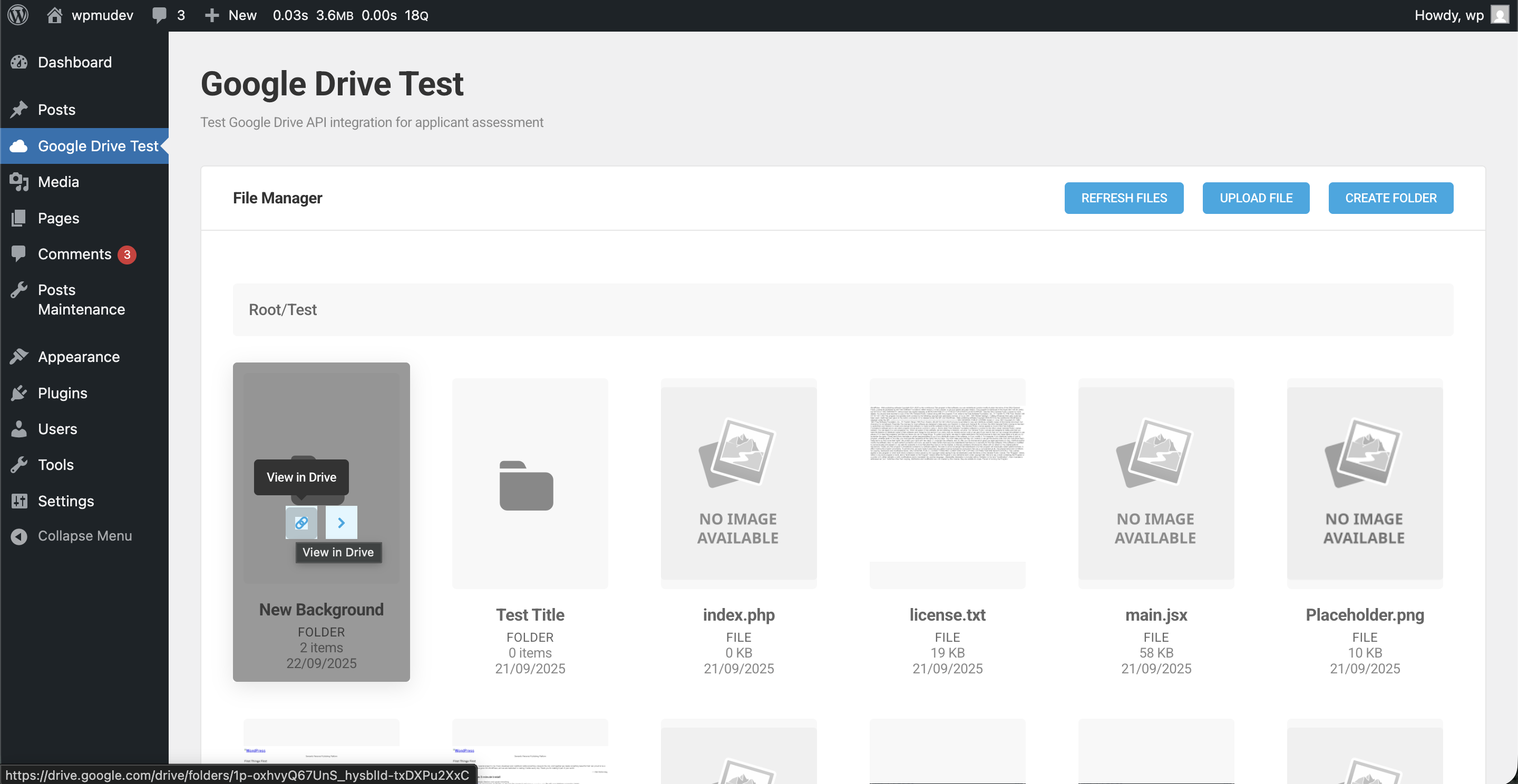Click the Google Drive Test page heading
The height and width of the screenshot is (784, 1518).
[x=333, y=83]
